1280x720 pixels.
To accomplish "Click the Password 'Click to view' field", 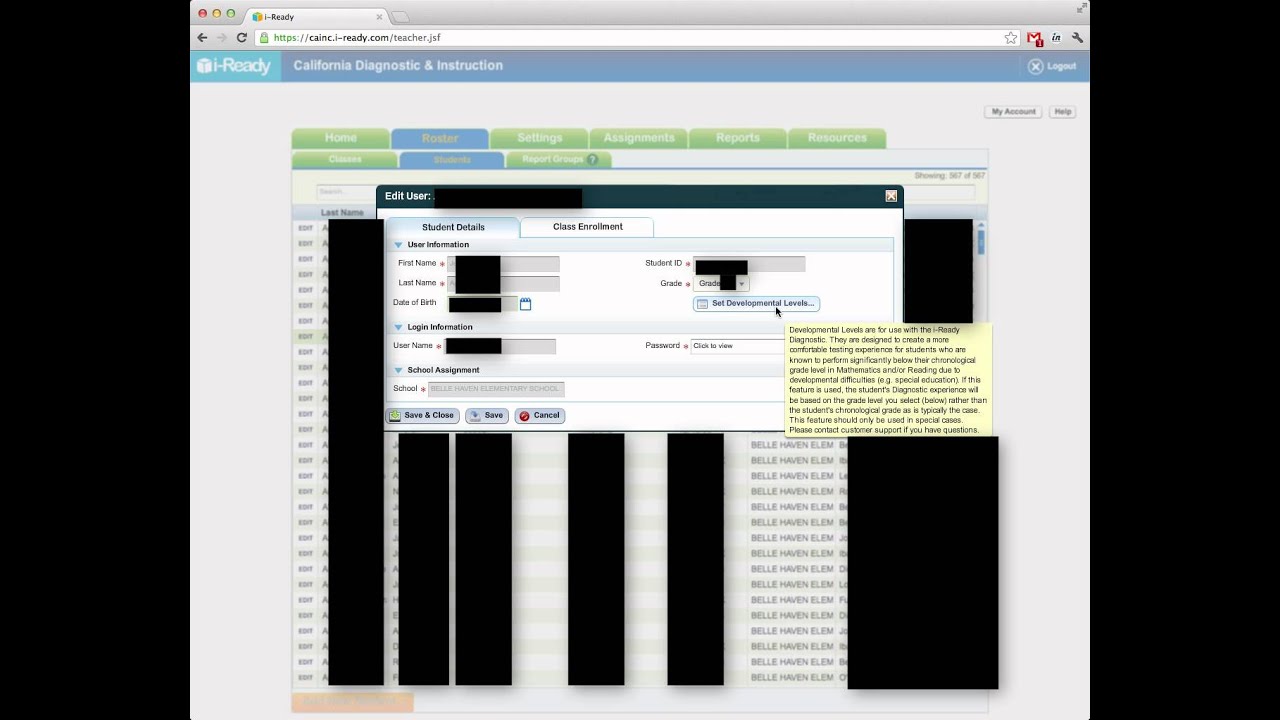I will [738, 346].
